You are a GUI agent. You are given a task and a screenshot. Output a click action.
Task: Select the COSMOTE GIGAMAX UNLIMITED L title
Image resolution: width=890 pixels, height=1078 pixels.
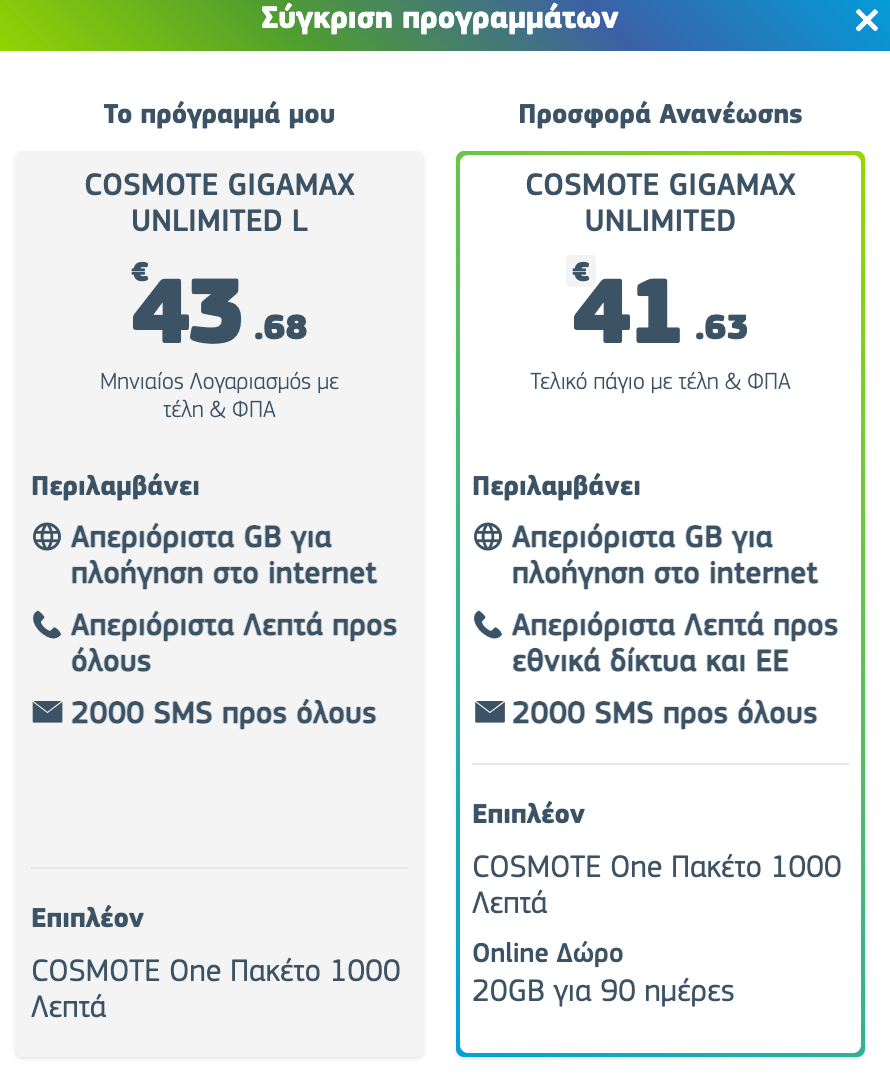(x=219, y=203)
